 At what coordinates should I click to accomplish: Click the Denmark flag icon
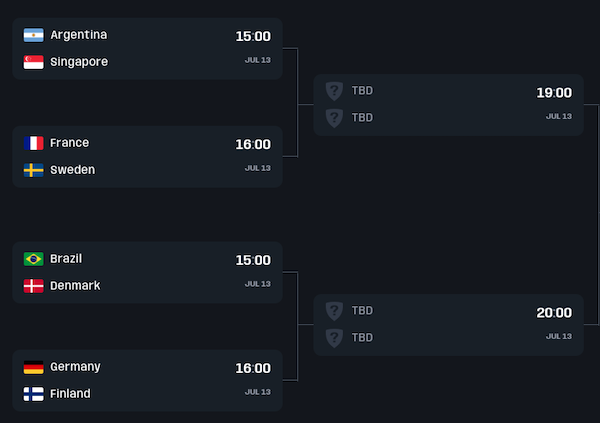coord(33,286)
